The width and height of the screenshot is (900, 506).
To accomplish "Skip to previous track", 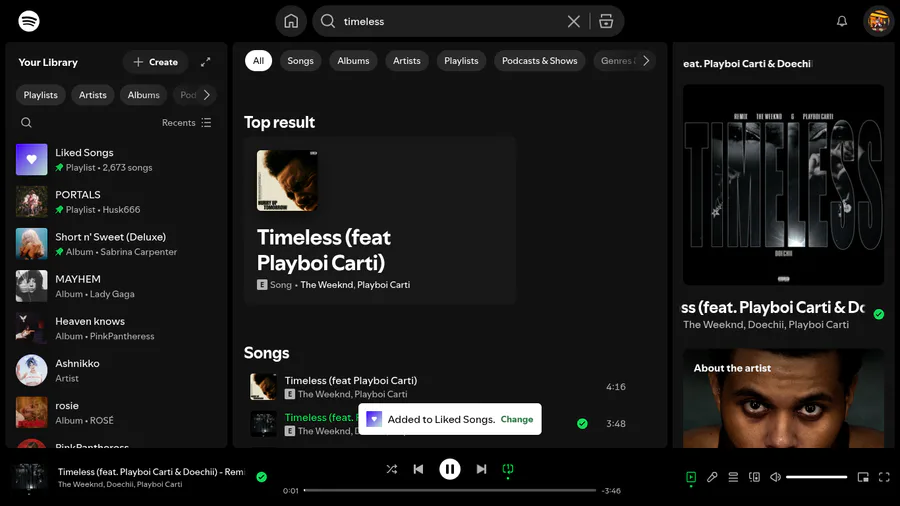I will click(418, 469).
